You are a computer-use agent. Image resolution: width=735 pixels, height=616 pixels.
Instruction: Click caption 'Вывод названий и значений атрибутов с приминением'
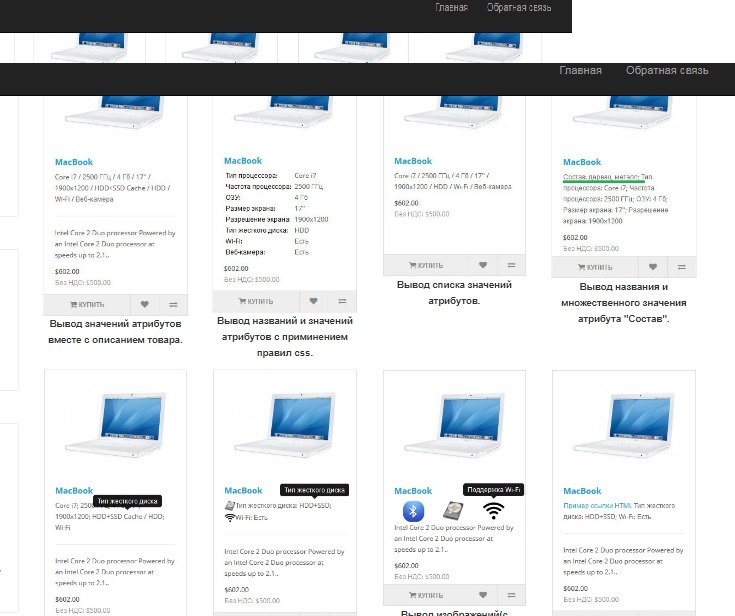(285, 337)
